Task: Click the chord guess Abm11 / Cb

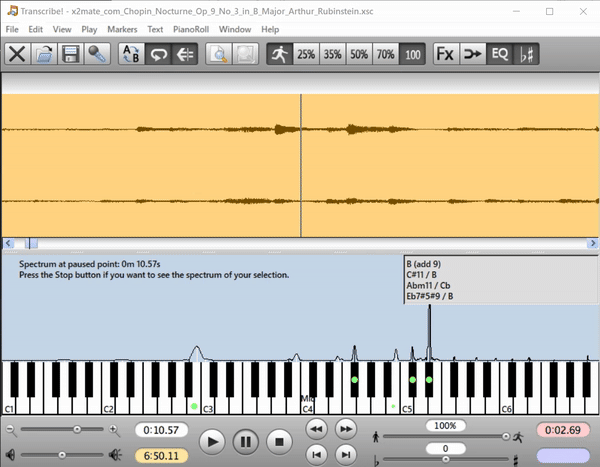Action: click(x=428, y=286)
